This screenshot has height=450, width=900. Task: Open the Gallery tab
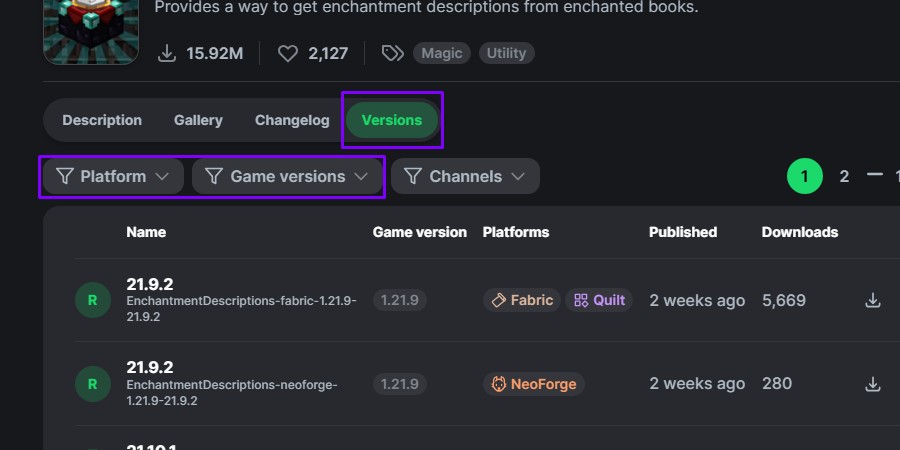coord(198,120)
